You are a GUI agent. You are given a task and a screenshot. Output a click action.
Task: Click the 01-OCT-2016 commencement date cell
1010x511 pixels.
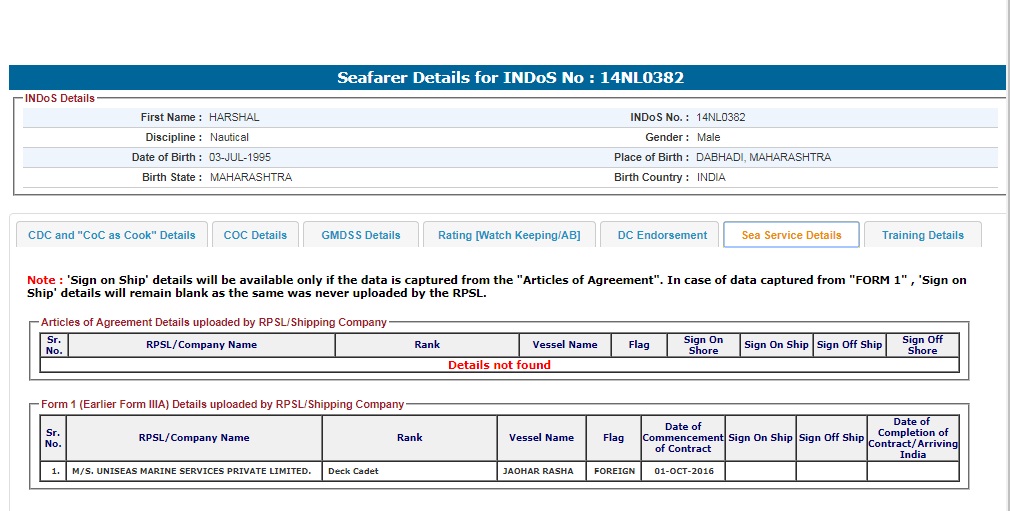[683, 471]
